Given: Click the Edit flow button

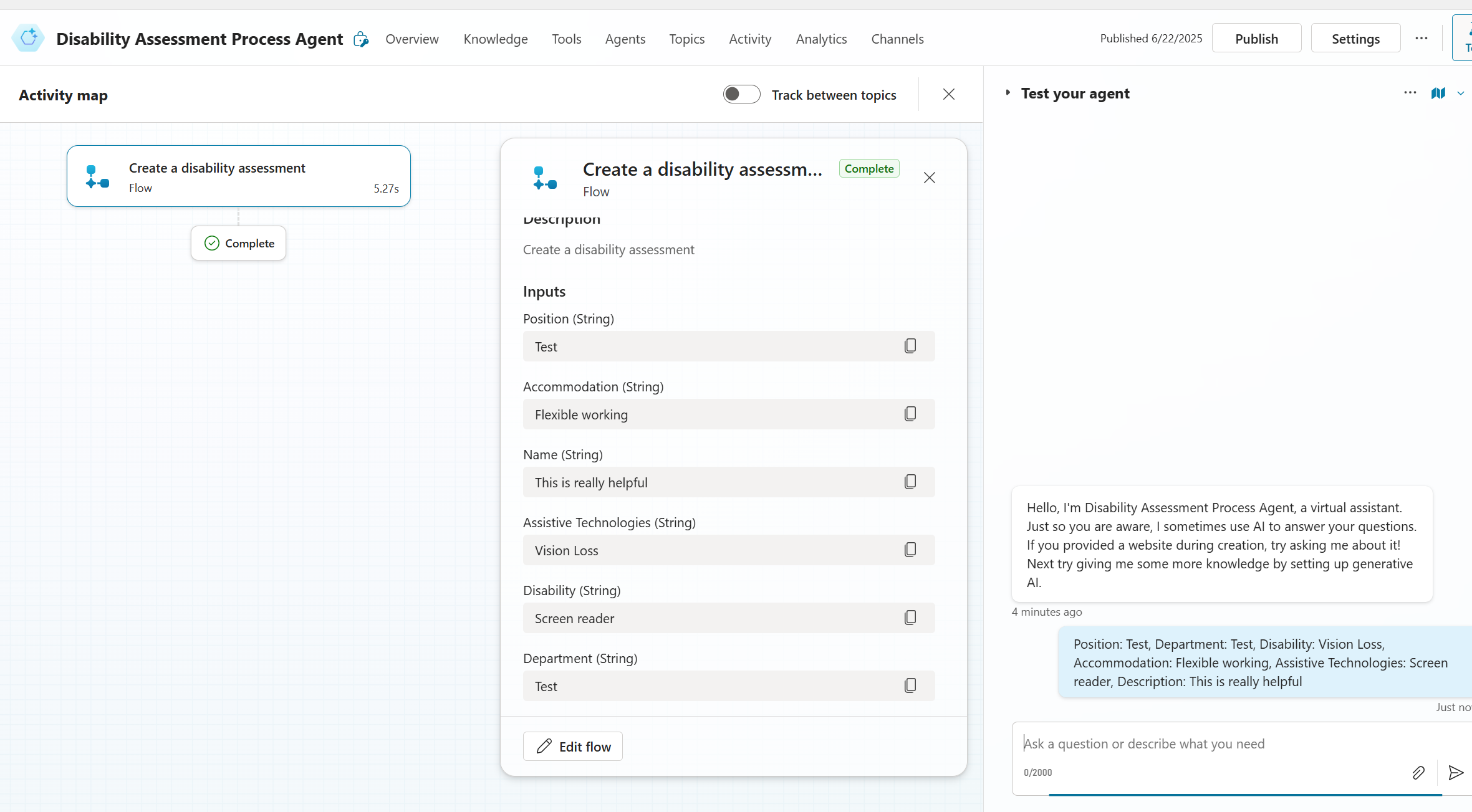Looking at the screenshot, I should click(x=572, y=746).
